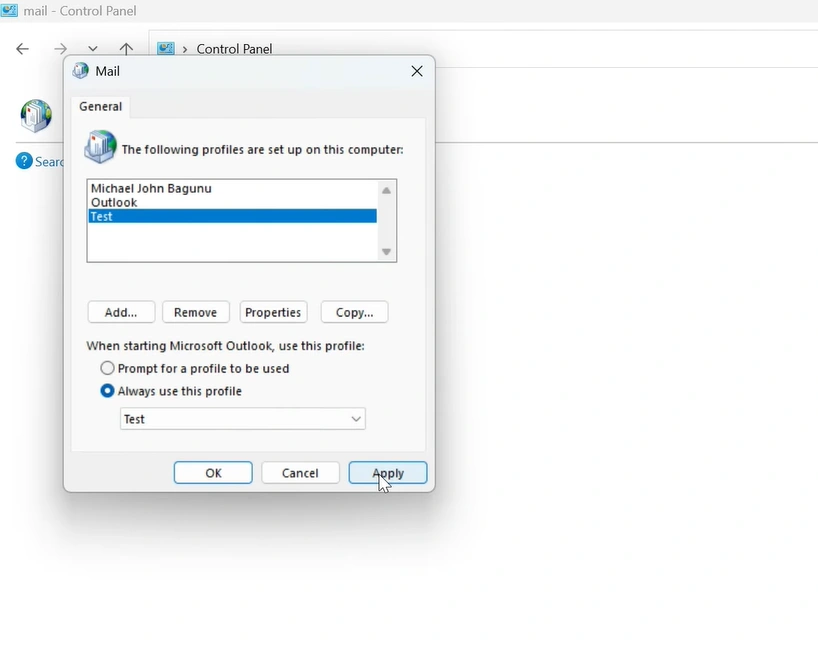Click the Mail icon in dialog title bar
The width and height of the screenshot is (818, 646).
point(81,71)
